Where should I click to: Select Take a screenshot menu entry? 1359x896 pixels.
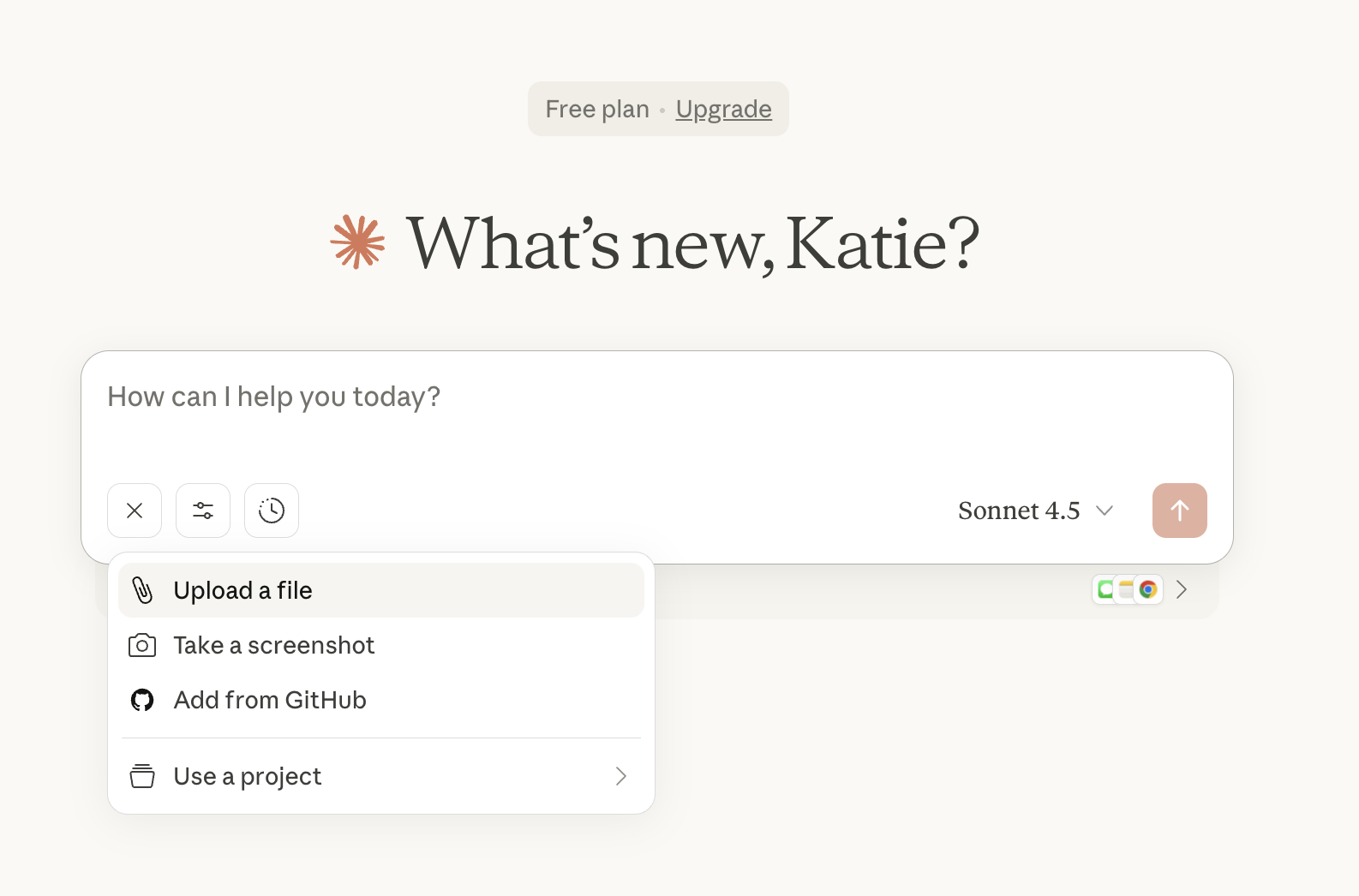point(274,645)
